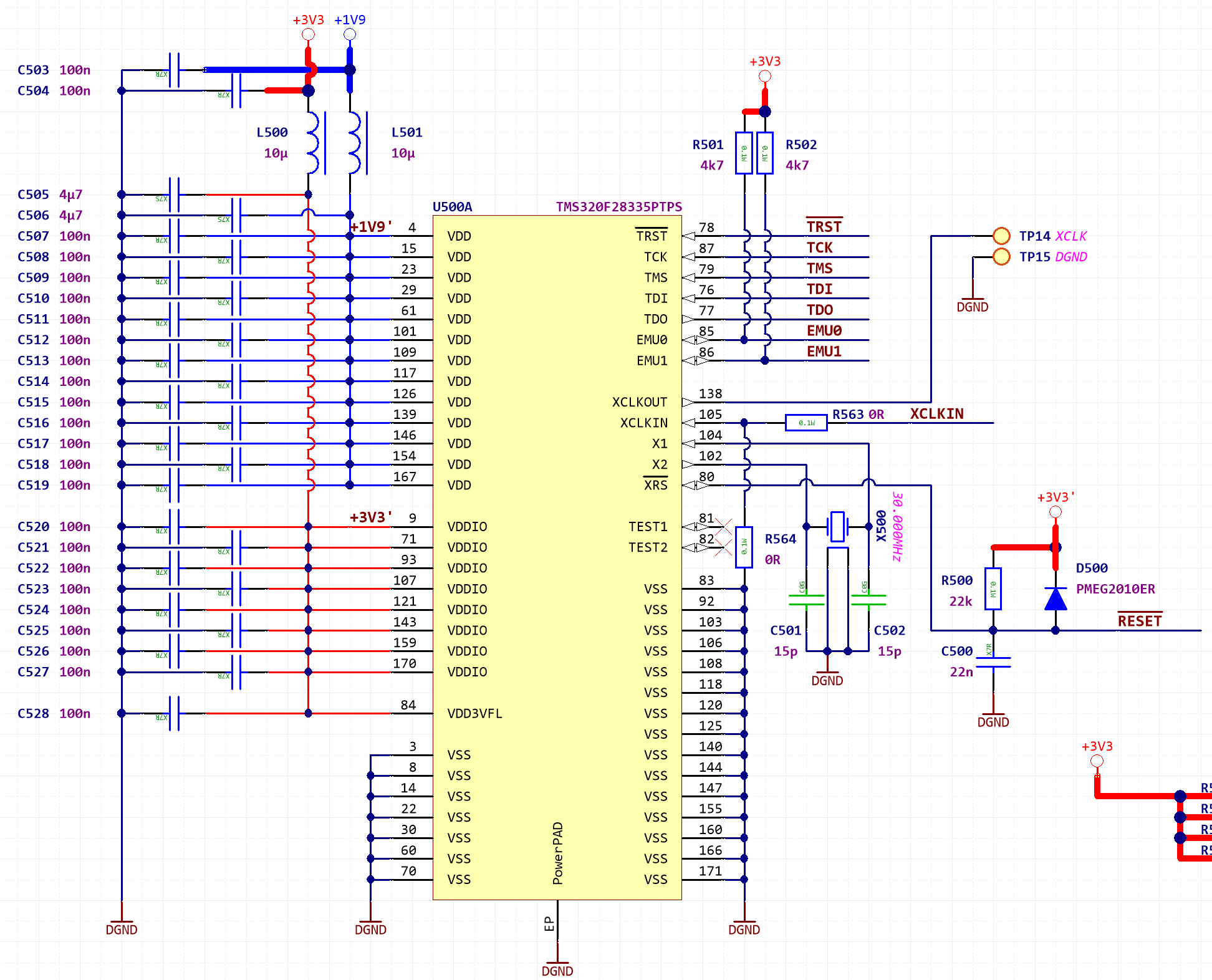This screenshot has width=1212, height=980.
Task: Select the R500 22k resistor symbol
Action: pyautogui.click(x=993, y=588)
